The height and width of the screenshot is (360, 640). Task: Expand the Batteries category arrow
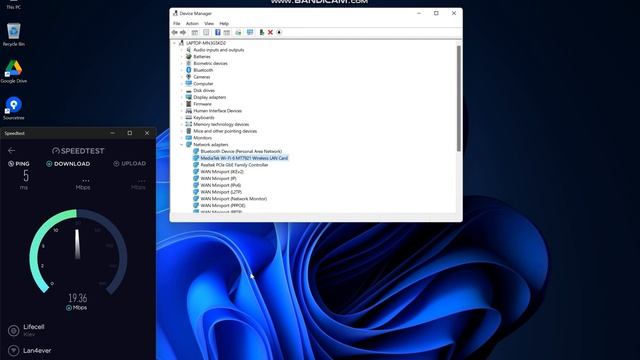point(182,57)
